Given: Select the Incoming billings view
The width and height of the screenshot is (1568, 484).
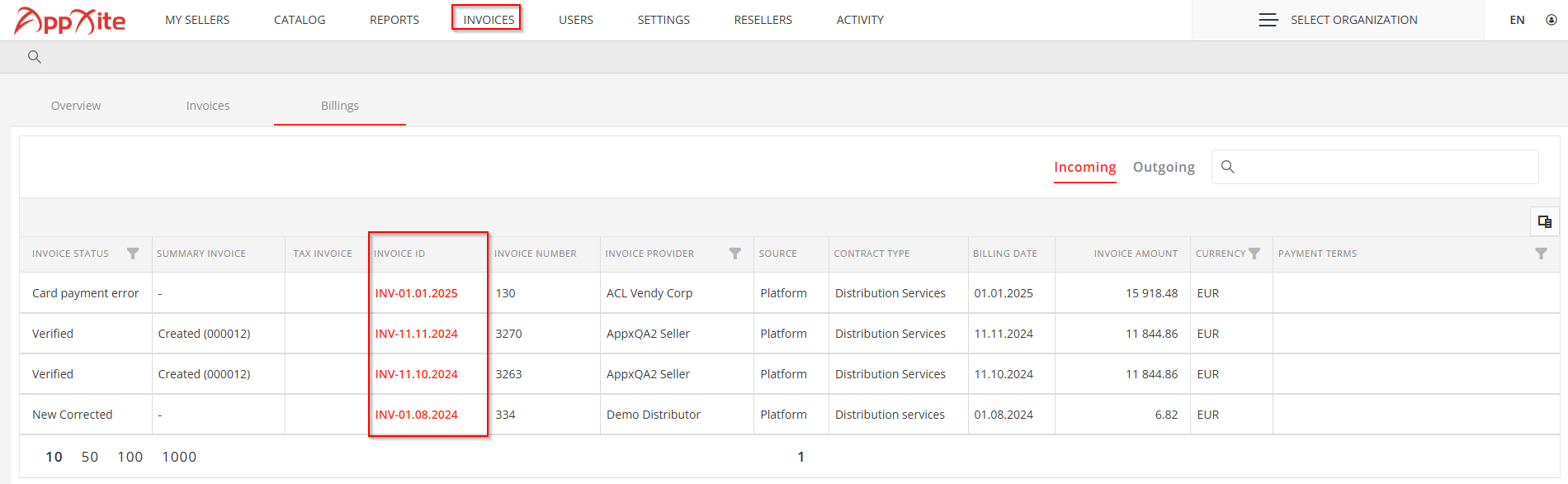Looking at the screenshot, I should click(x=1084, y=167).
